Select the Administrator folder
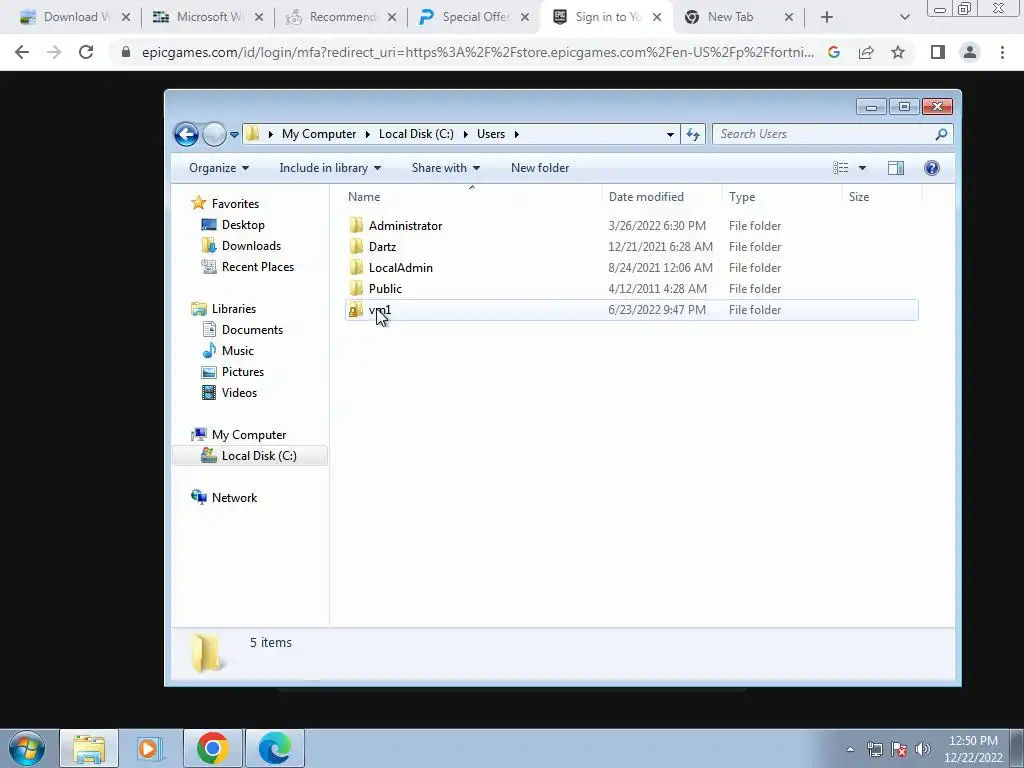This screenshot has height=768, width=1024. pos(405,226)
